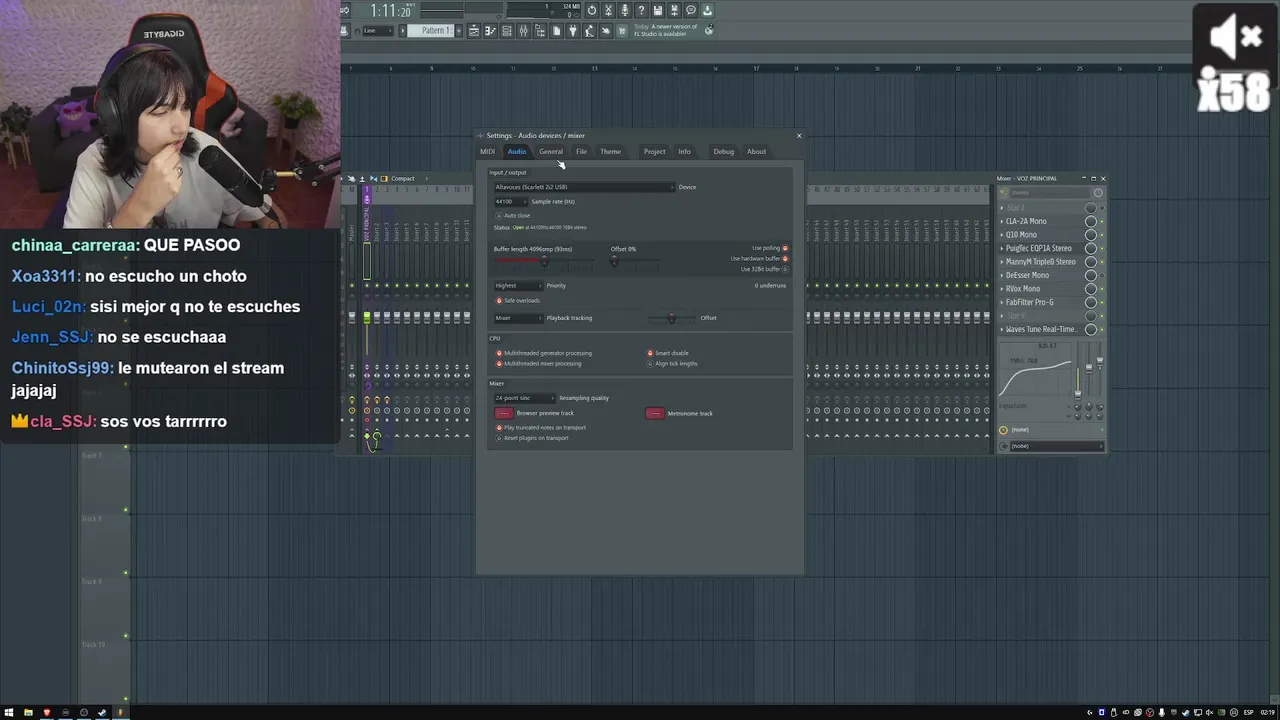This screenshot has width=1280, height=720.
Task: Toggle Multithreaded mixer processing
Action: [x=499, y=364]
